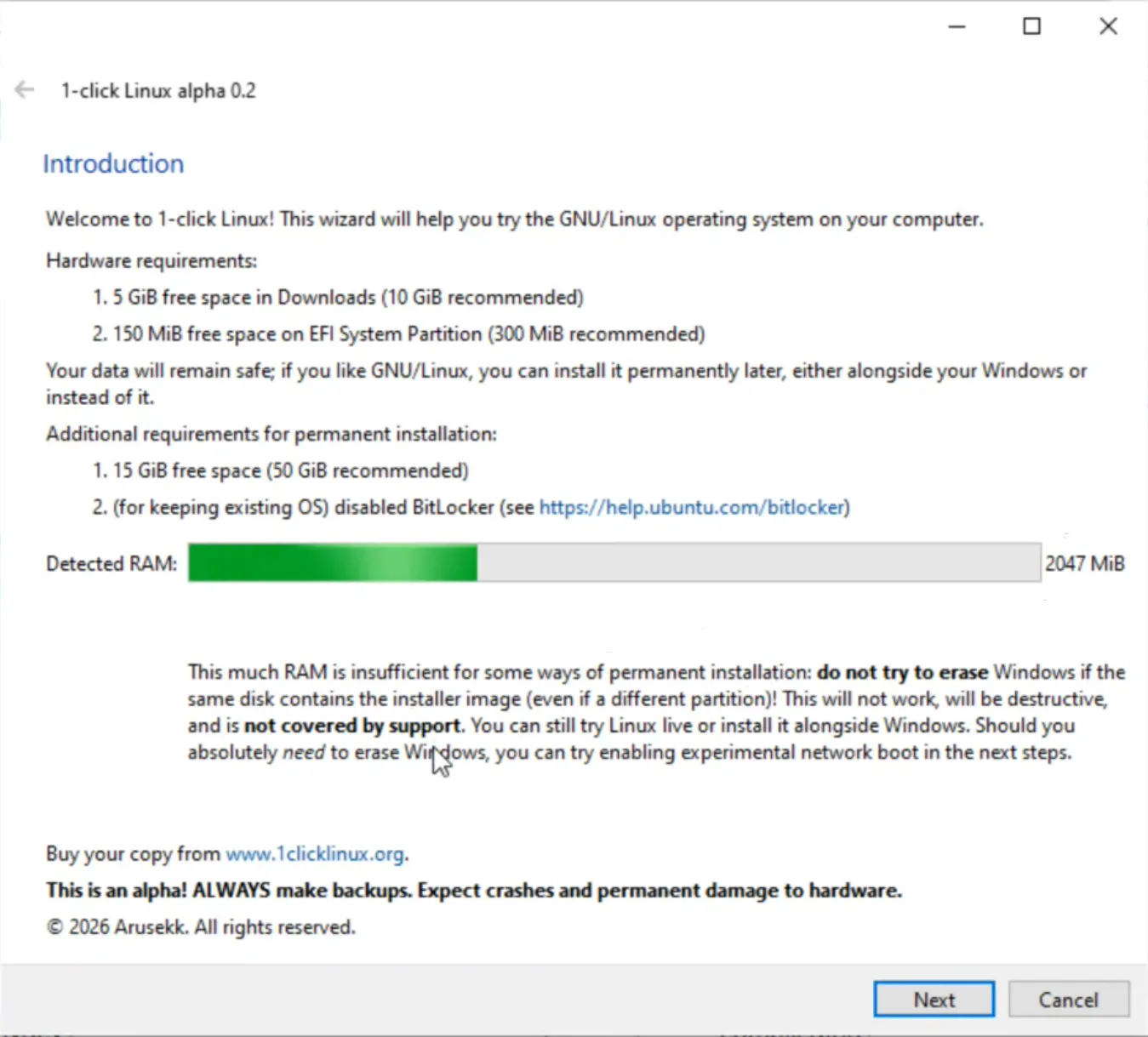Click the '1-click Linux alpha 0.2' title
Viewport: 1148px width, 1037px height.
click(158, 91)
